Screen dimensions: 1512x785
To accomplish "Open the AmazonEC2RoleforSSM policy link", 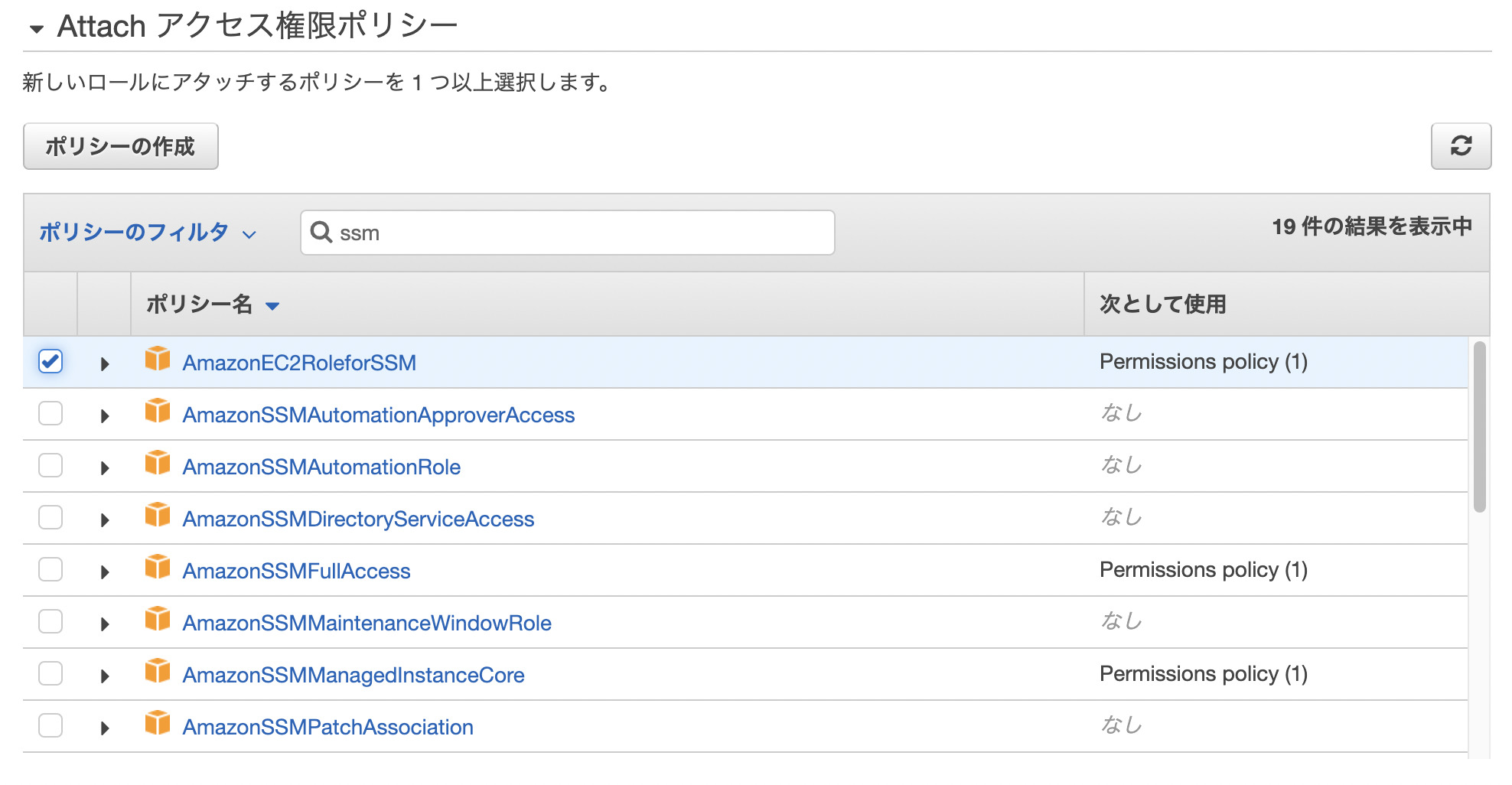I will [x=299, y=363].
